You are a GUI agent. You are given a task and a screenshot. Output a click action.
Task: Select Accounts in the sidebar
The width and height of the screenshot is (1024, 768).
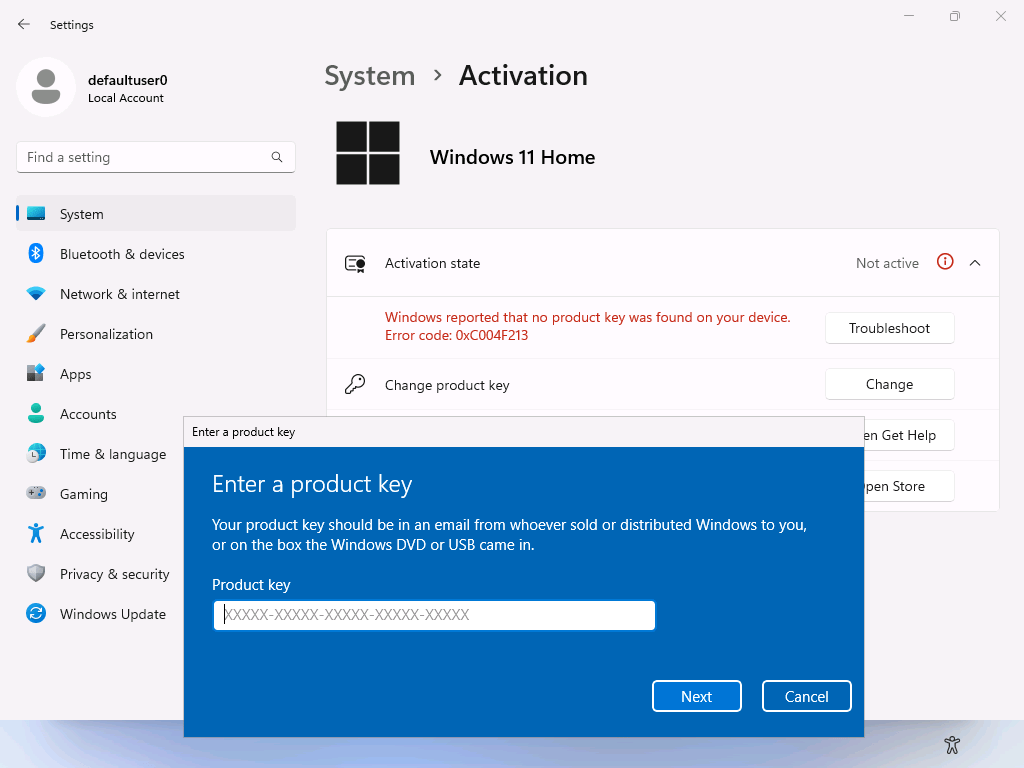pos(88,414)
